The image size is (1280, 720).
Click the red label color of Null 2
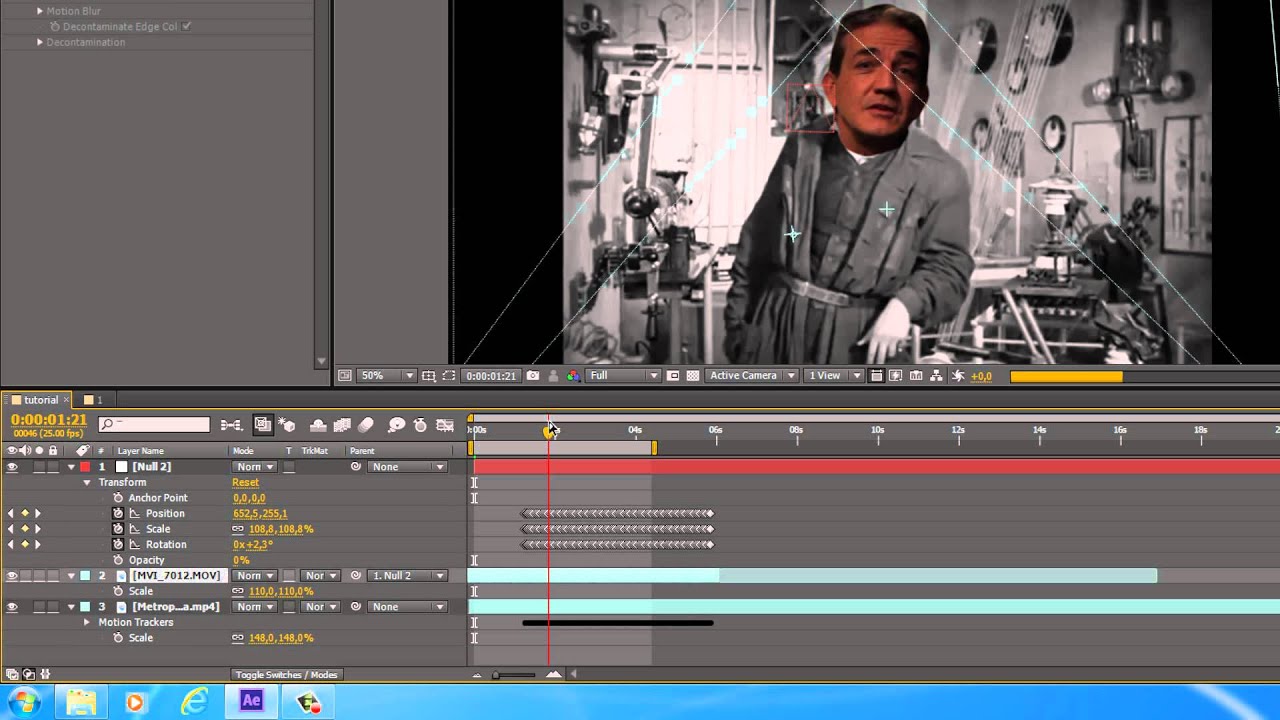pos(85,466)
